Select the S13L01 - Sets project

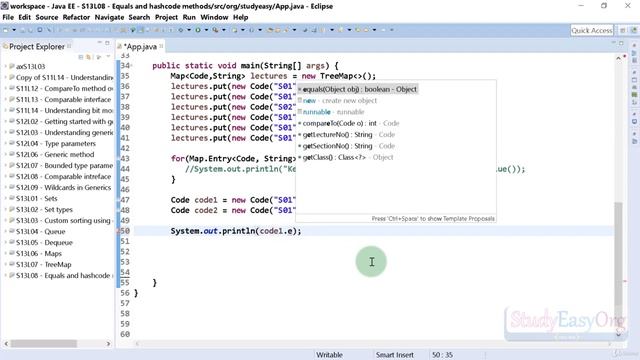click(36, 198)
